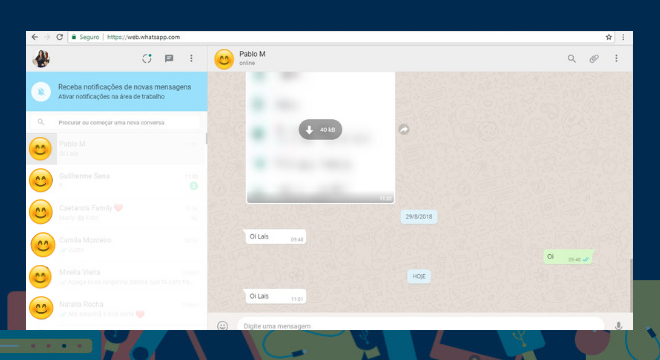Image resolution: width=660 pixels, height=360 pixels.
Task: Search within Pablo M conversation
Action: (571, 59)
